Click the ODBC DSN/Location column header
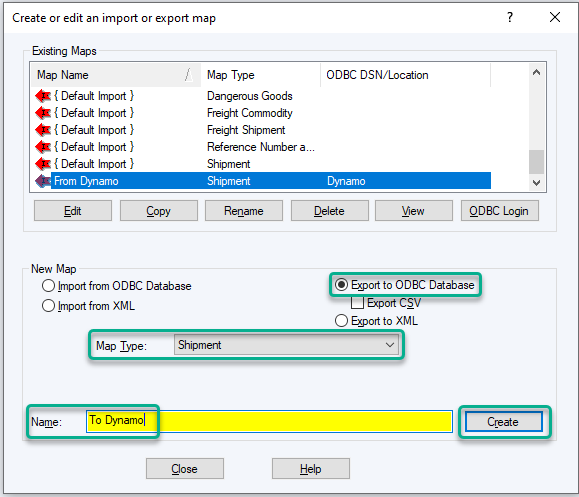Screen dimensions: 579x497 pyautogui.click(x=405, y=75)
